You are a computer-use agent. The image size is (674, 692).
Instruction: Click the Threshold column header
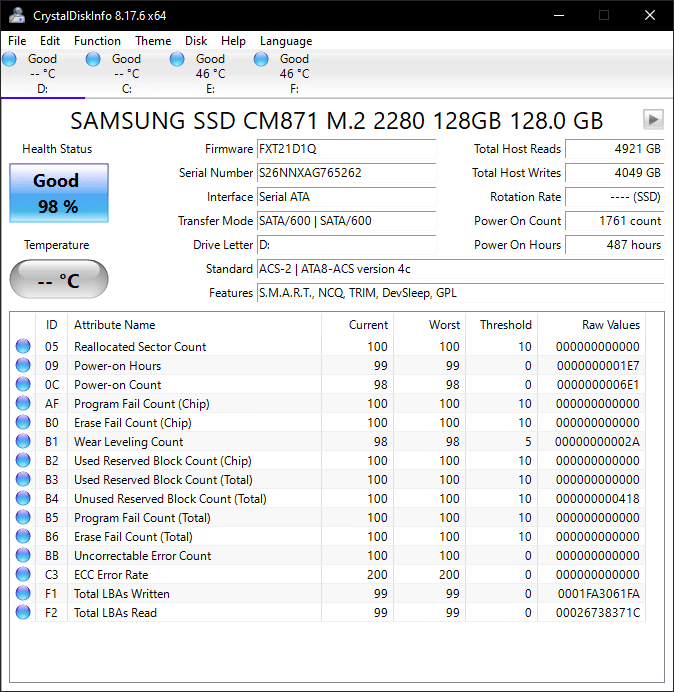(501, 325)
